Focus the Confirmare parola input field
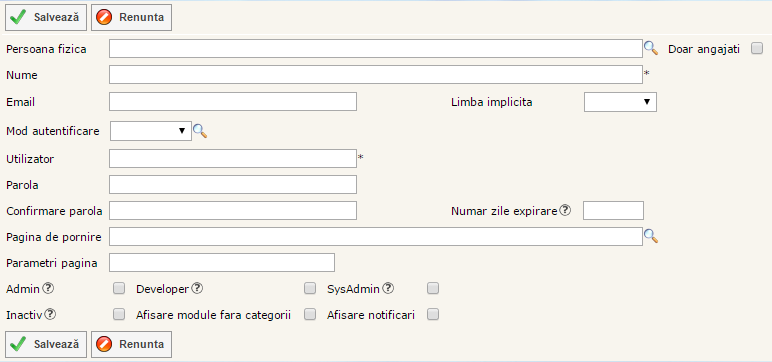The image size is (772, 362). pyautogui.click(x=233, y=211)
